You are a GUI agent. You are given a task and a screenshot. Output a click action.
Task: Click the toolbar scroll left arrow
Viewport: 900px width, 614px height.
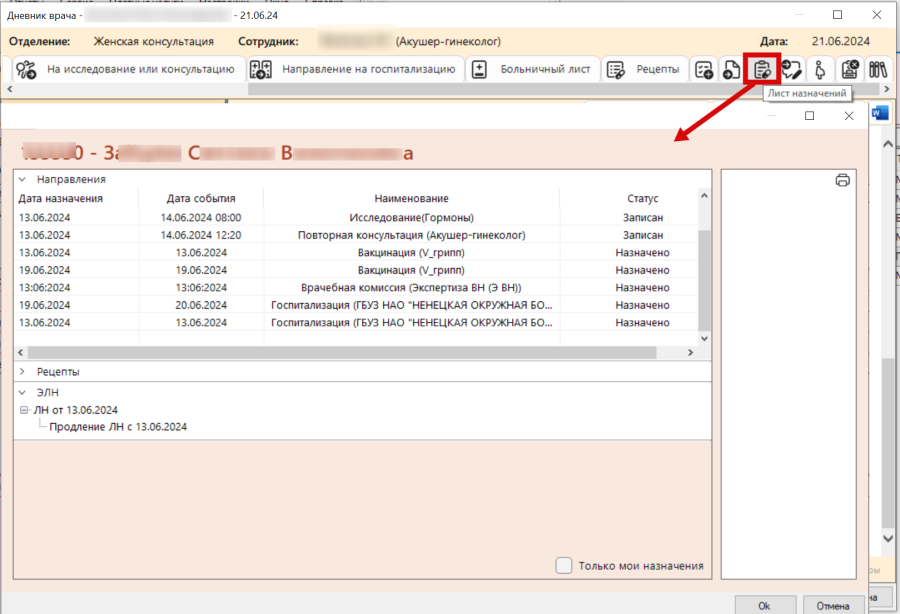click(x=10, y=90)
